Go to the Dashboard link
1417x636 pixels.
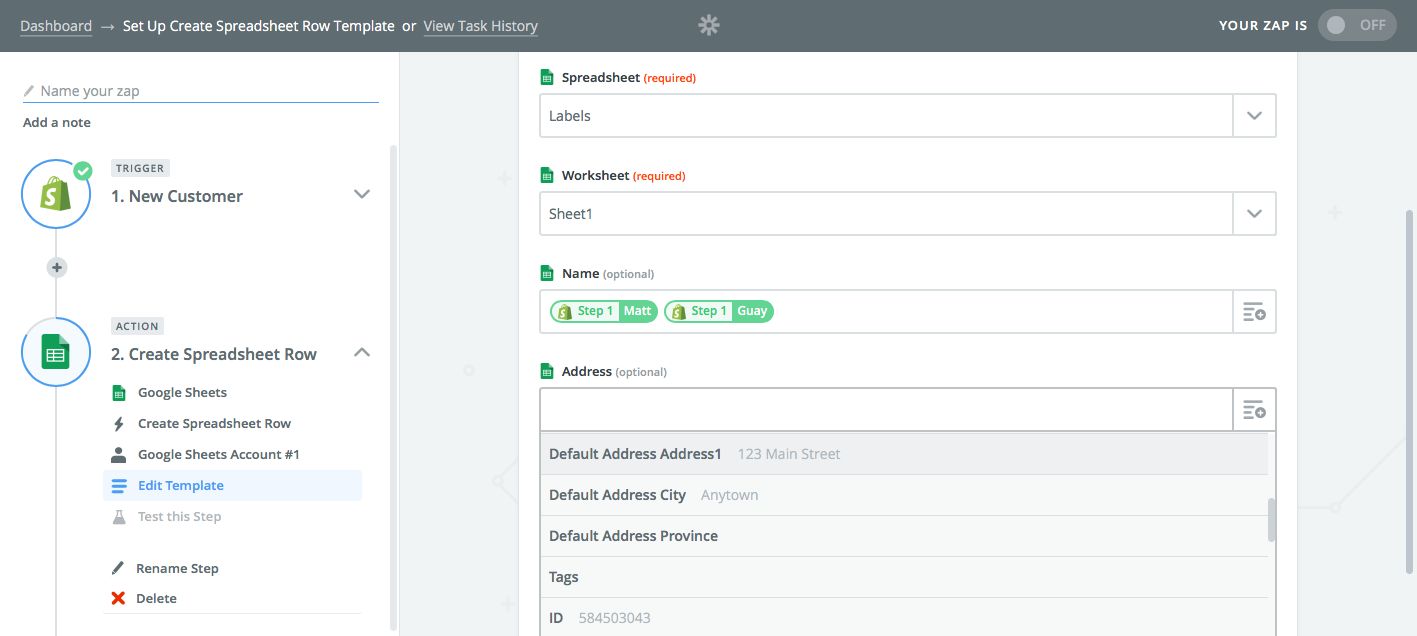point(56,26)
